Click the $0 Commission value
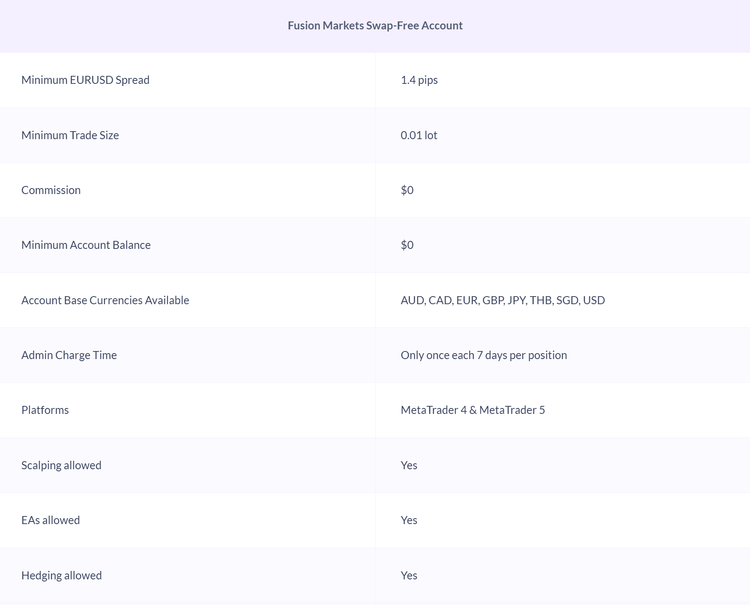Image resolution: width=750 pixels, height=605 pixels. tap(407, 190)
